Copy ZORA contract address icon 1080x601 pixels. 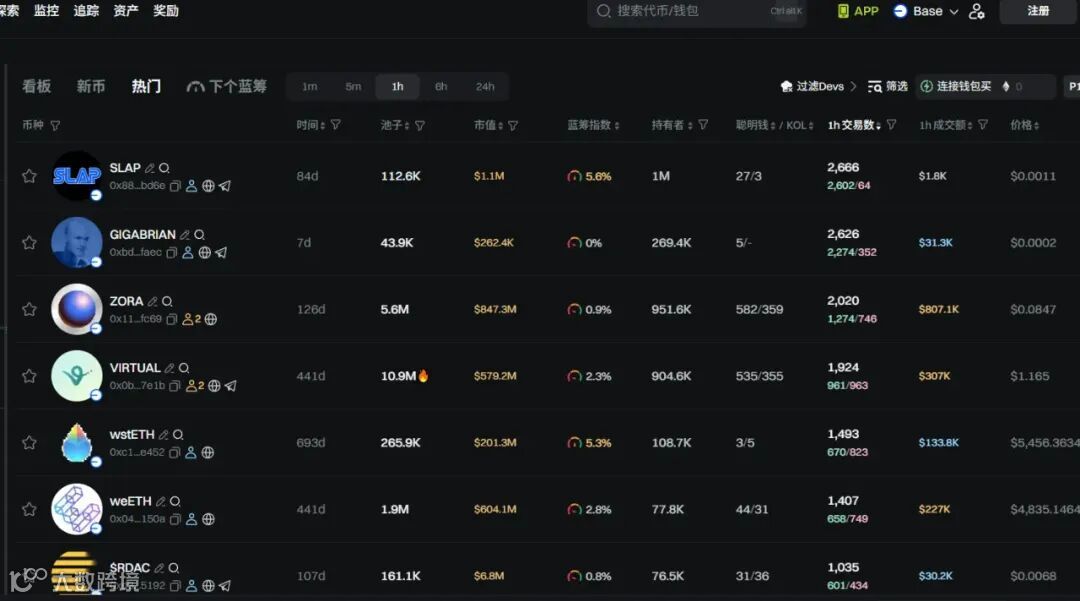[172, 319]
